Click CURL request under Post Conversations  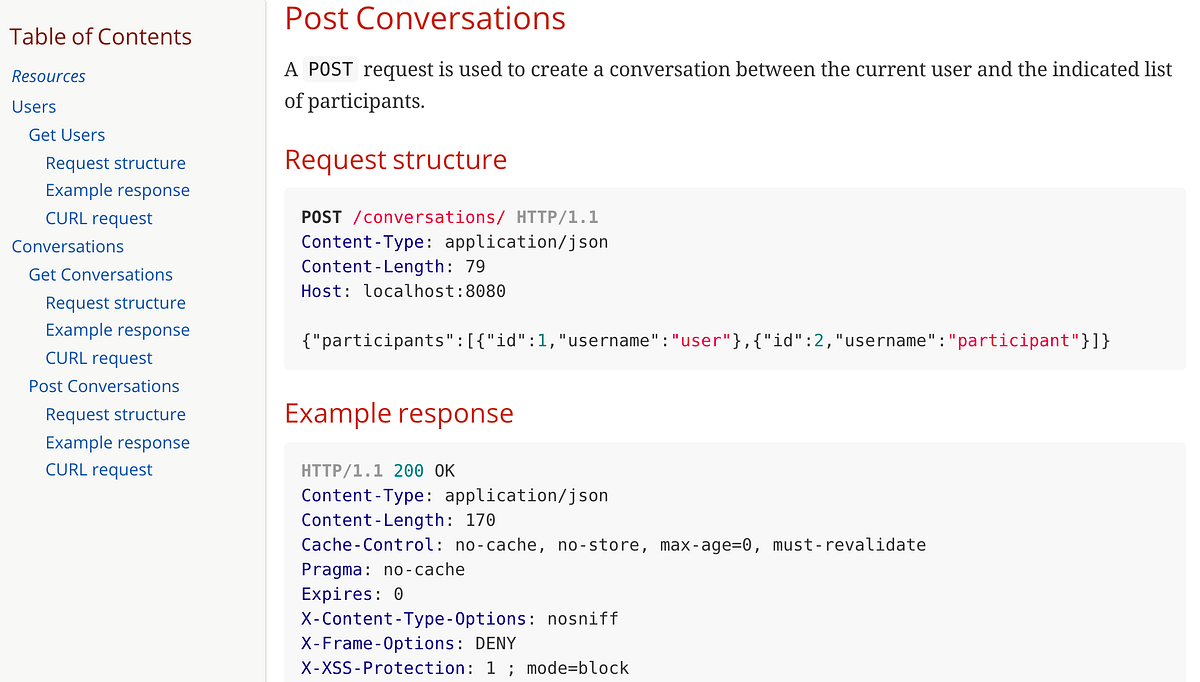pyautogui.click(x=98, y=469)
